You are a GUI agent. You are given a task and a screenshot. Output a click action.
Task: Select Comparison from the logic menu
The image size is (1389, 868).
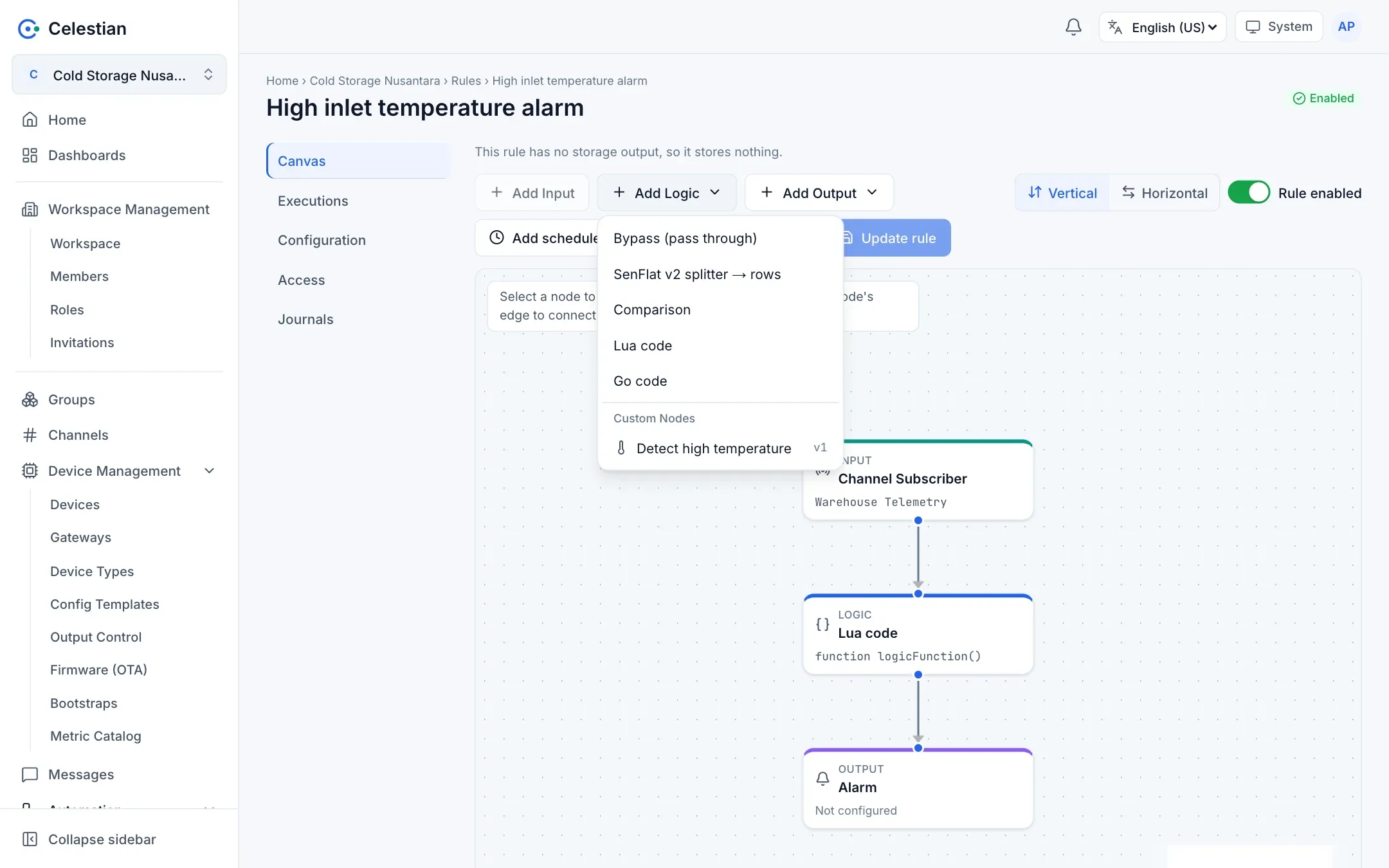[720, 309]
